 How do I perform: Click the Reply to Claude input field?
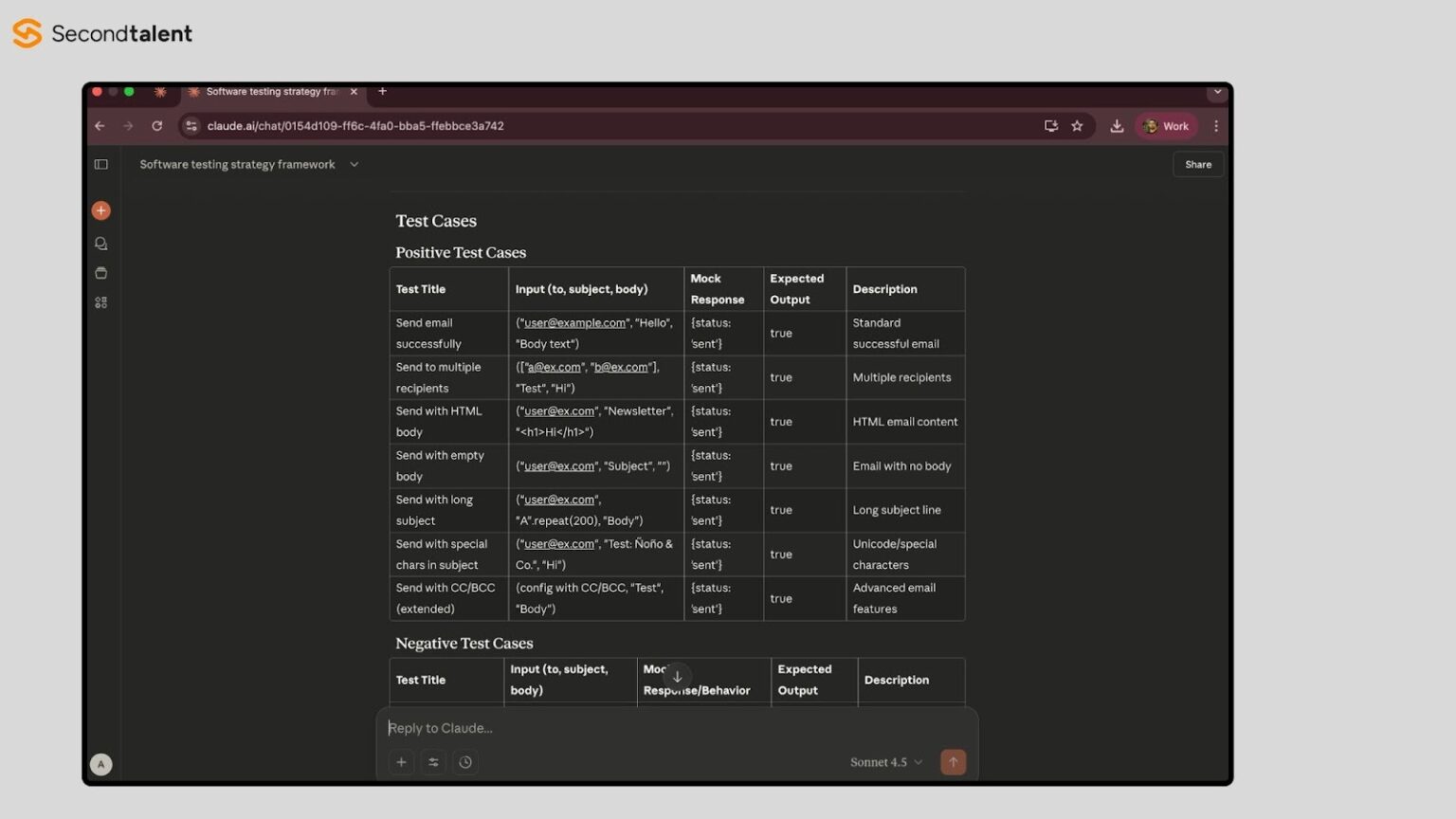coord(677,728)
